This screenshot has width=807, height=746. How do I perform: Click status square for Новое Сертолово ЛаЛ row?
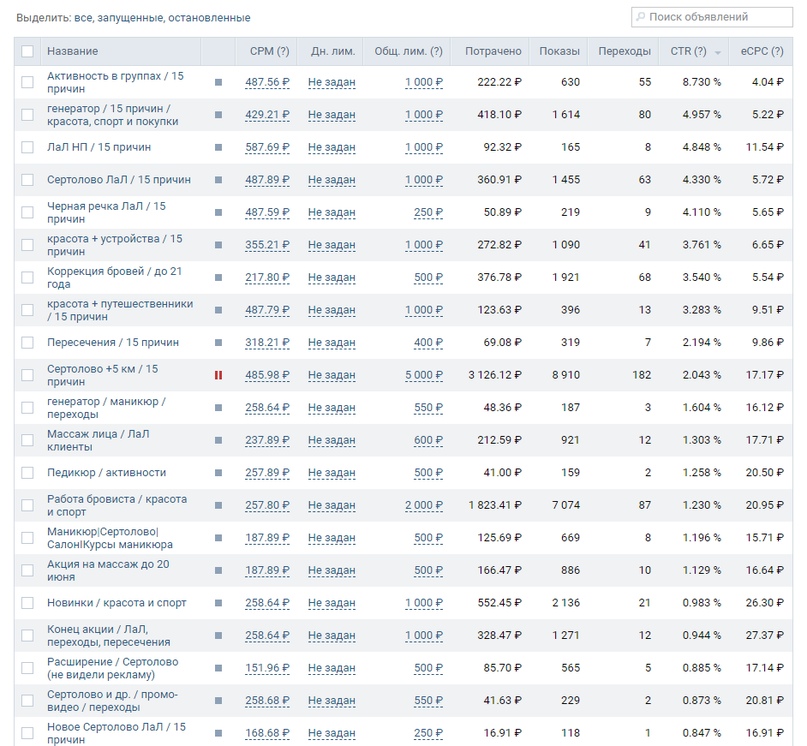pos(218,733)
